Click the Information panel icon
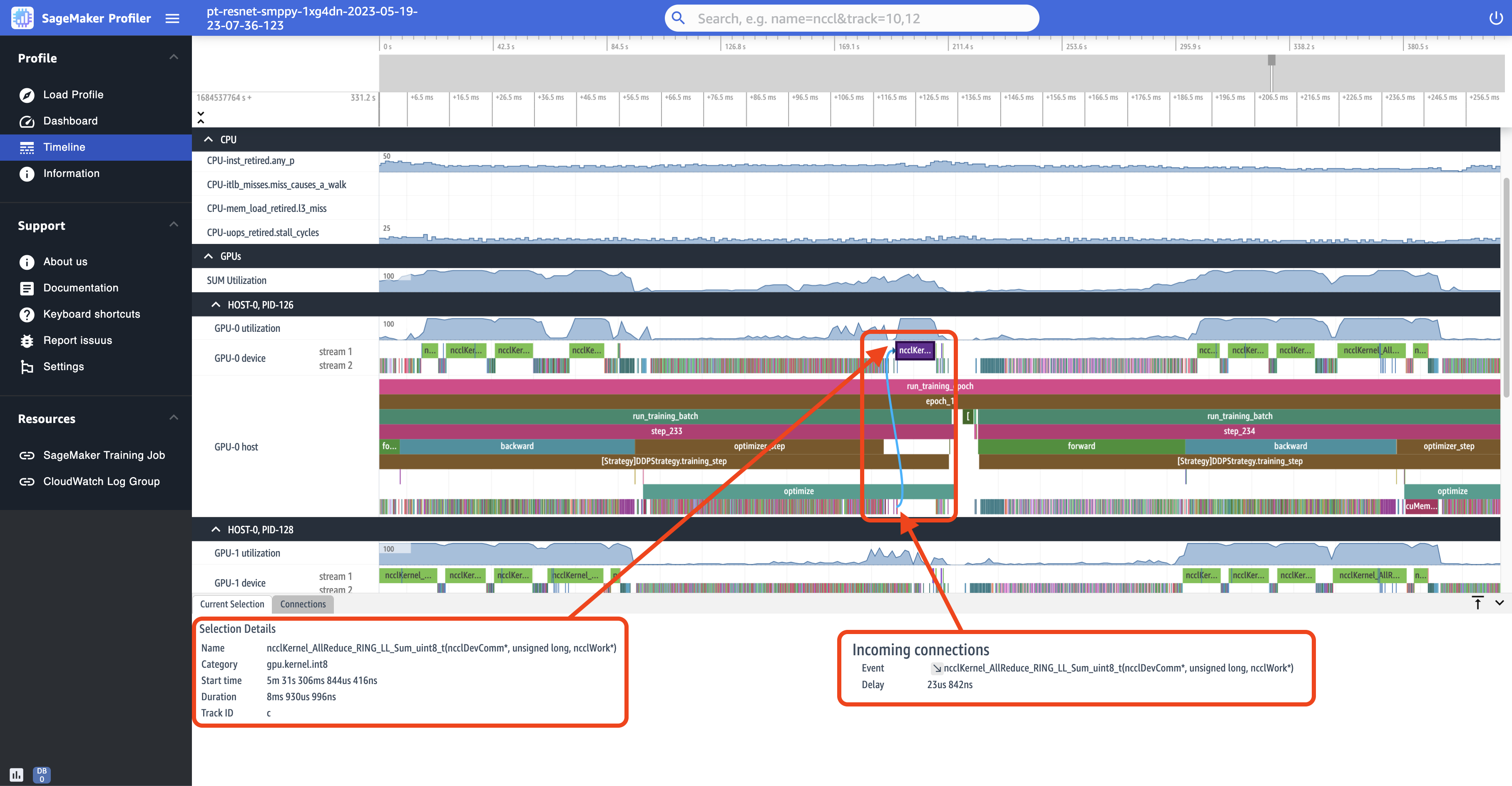Viewport: 1512px width, 786px height. [27, 174]
